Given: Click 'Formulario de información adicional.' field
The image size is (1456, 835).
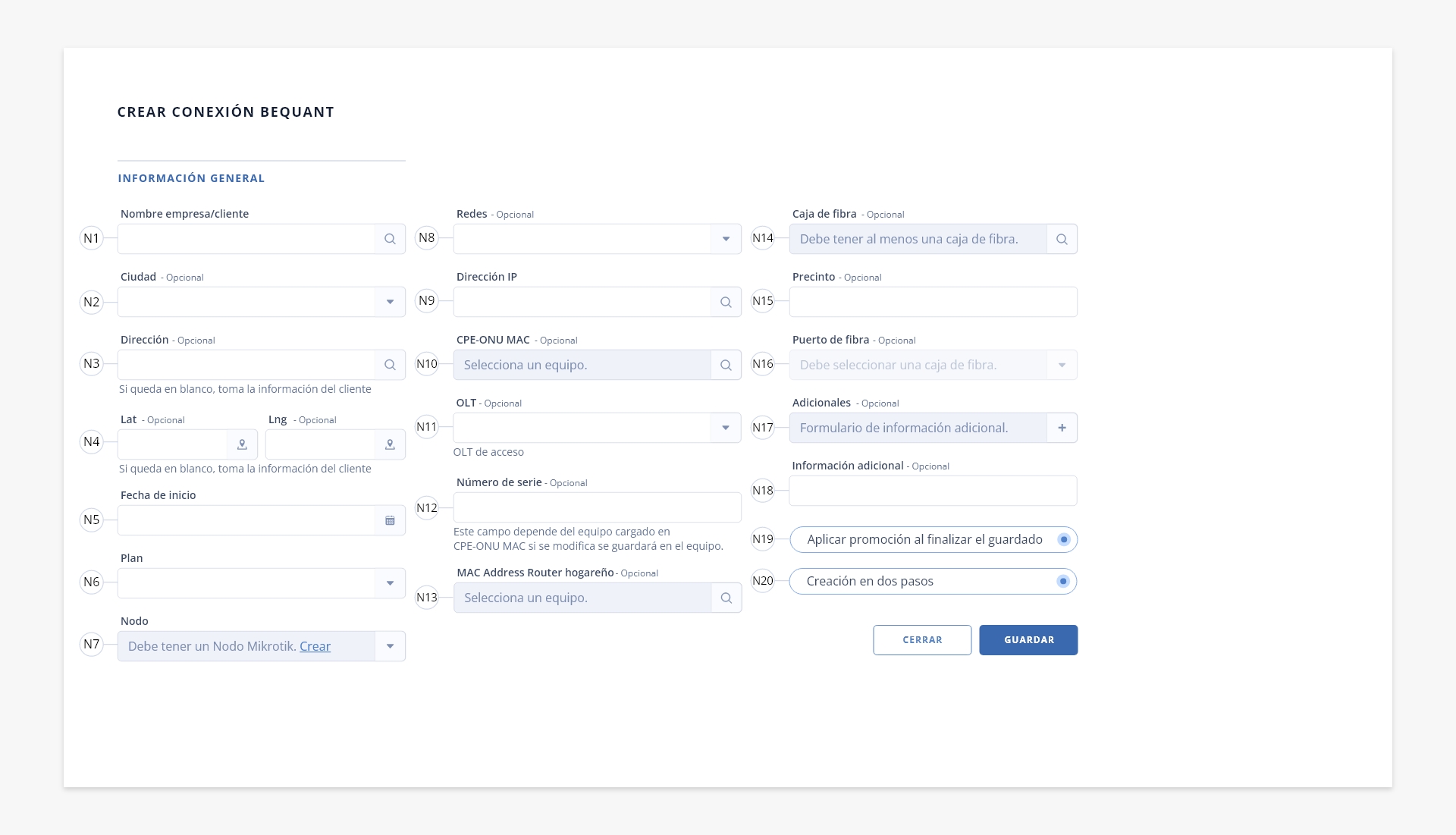Looking at the screenshot, I should (918, 428).
